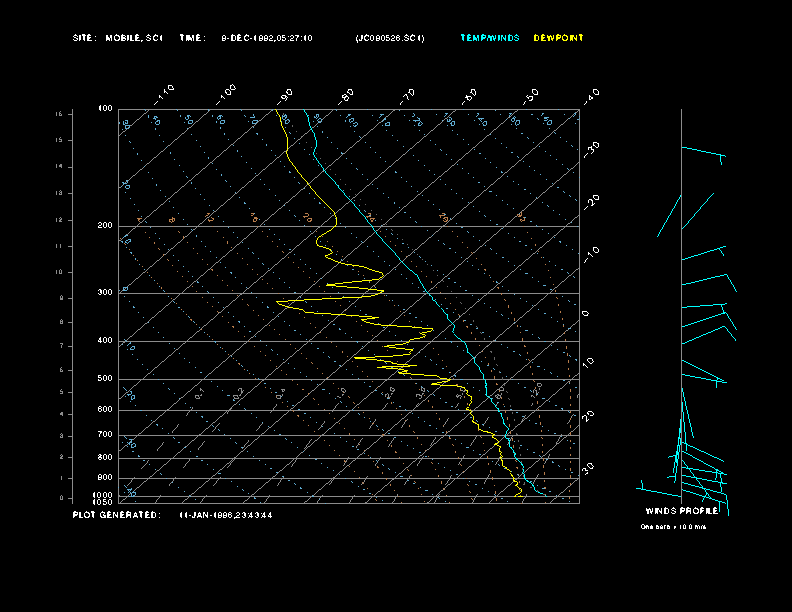
Task: Click the SITE label in header
Action: point(84,38)
